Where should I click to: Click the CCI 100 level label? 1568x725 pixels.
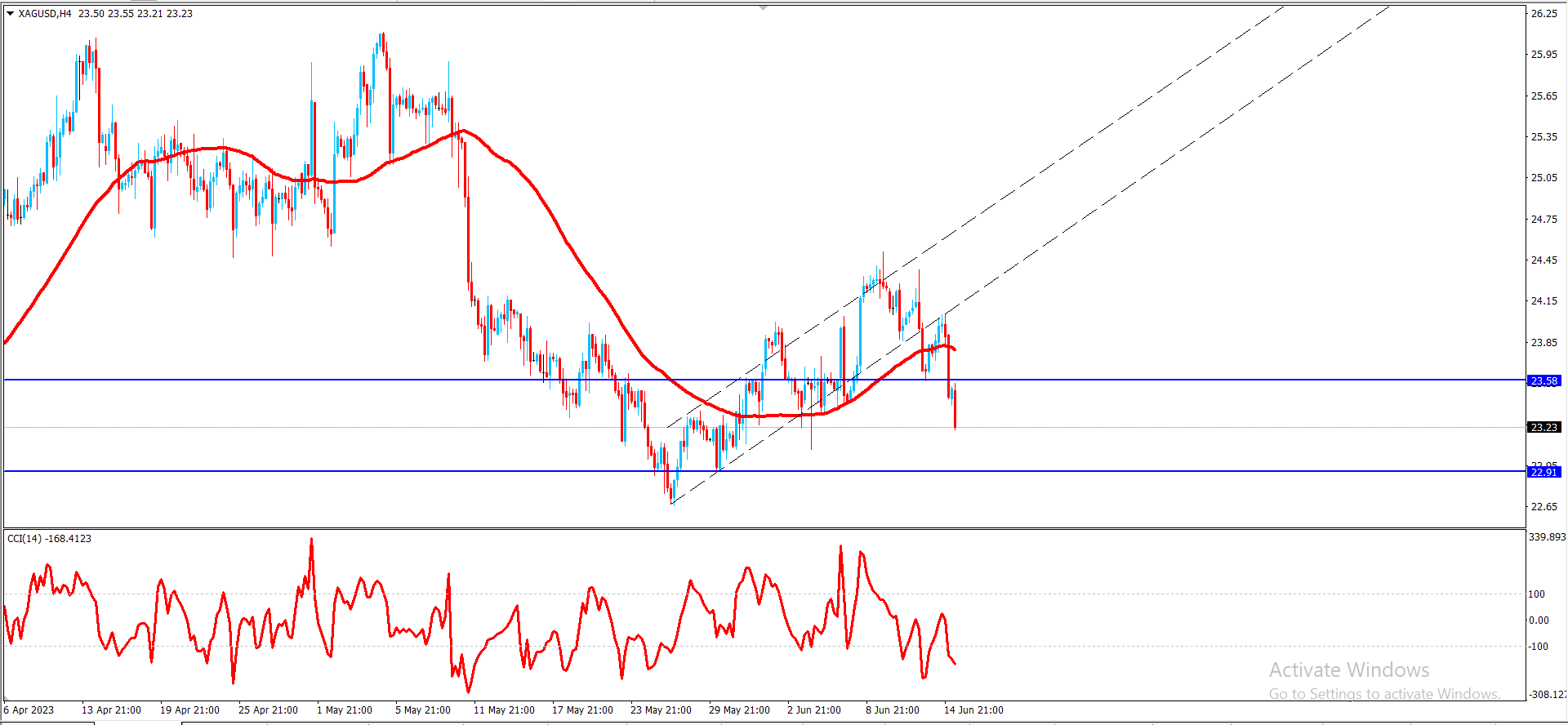1537,594
